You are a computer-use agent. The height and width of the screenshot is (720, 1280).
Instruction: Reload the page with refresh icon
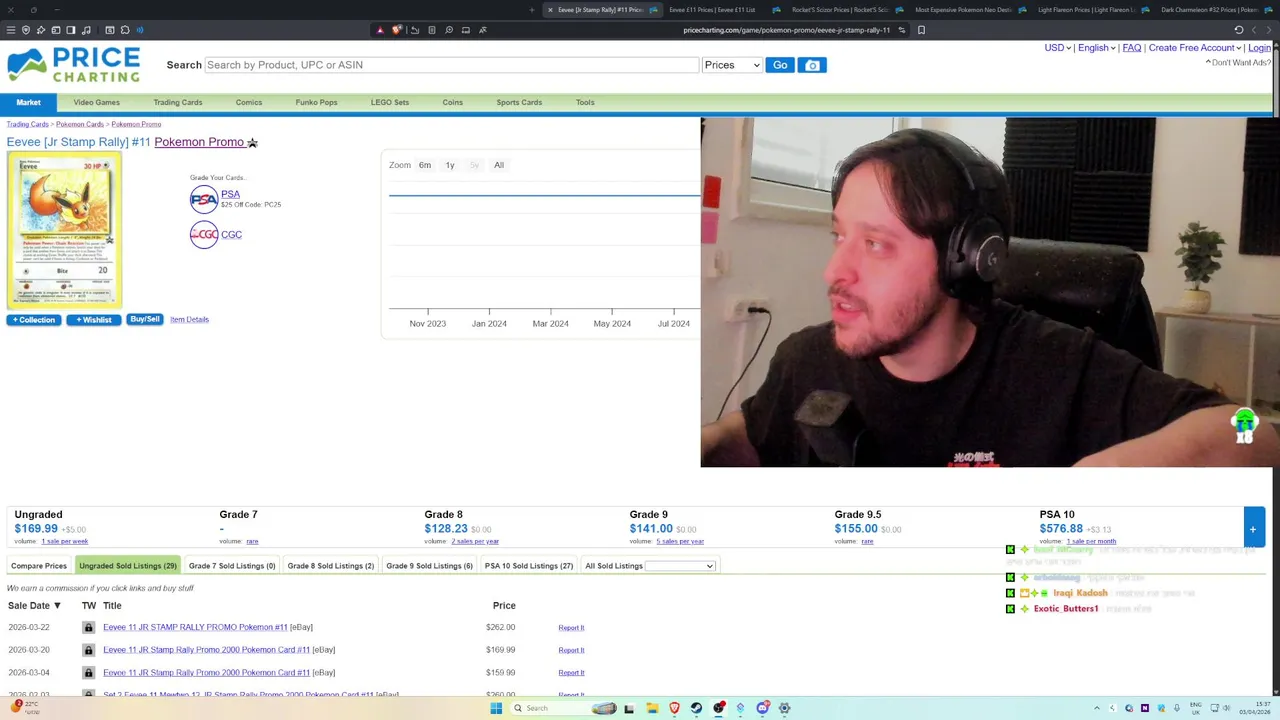tap(1239, 30)
